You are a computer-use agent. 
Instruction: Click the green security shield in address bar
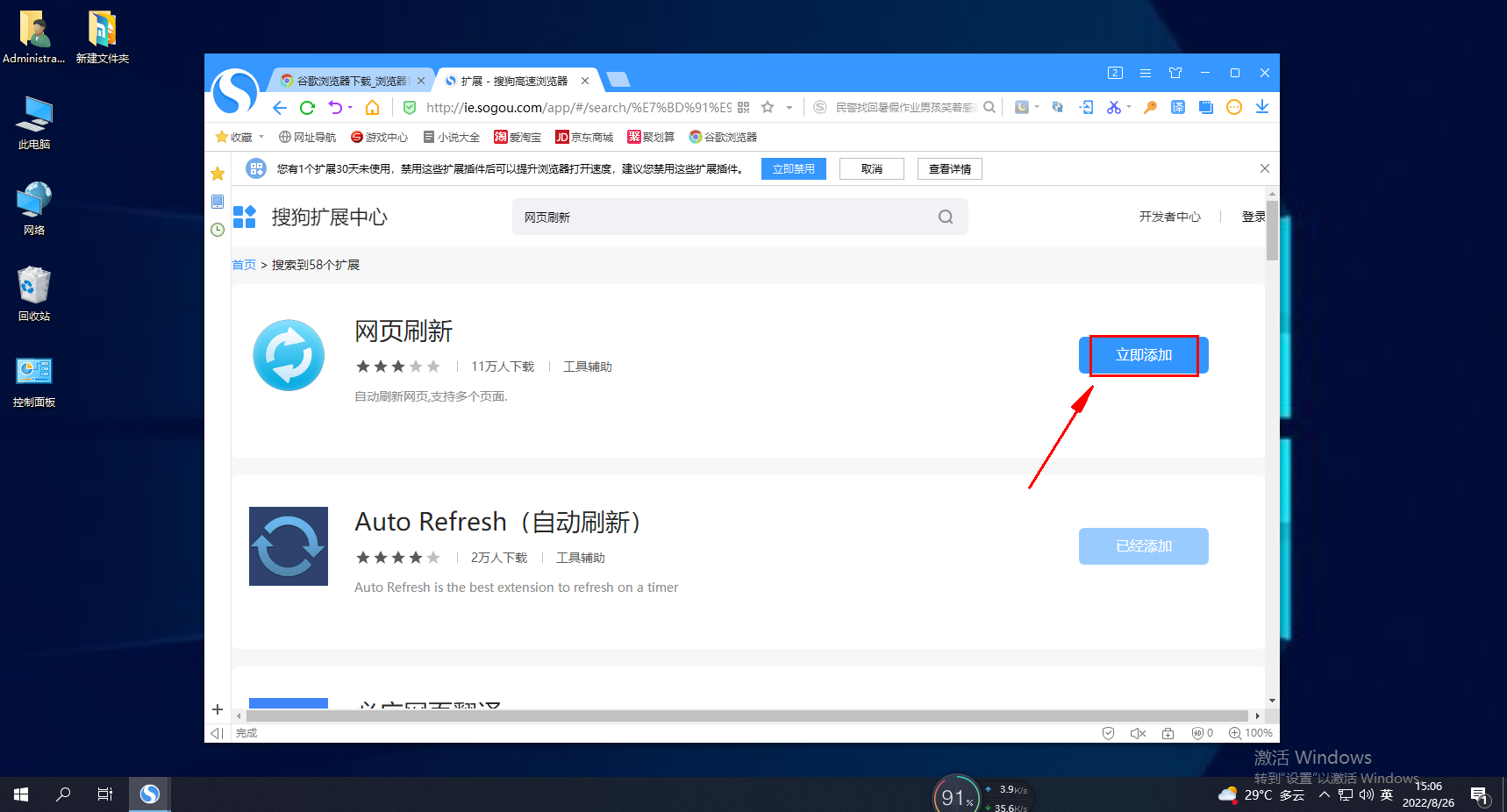click(410, 108)
